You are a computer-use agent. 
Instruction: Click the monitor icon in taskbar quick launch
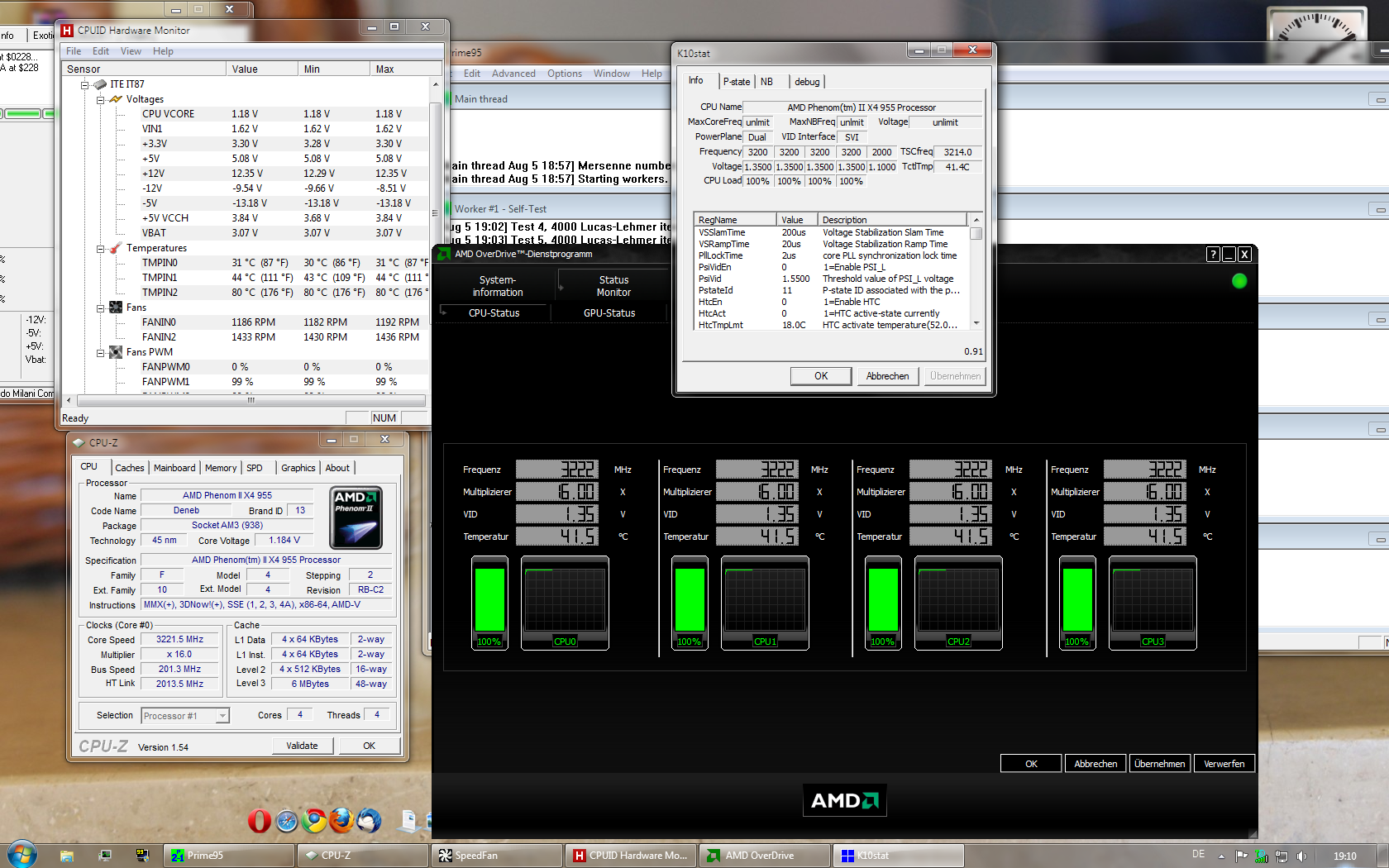105,856
